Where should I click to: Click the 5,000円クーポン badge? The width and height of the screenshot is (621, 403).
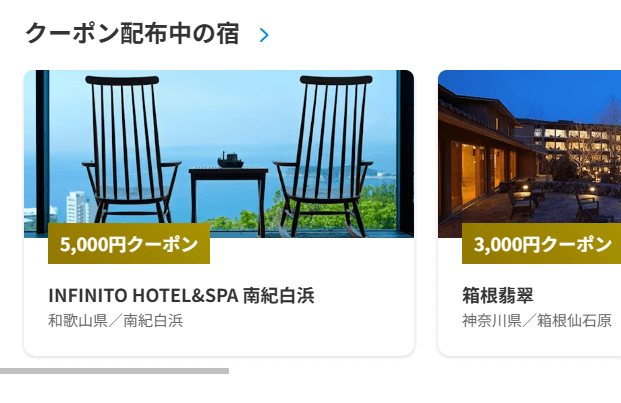pos(129,243)
